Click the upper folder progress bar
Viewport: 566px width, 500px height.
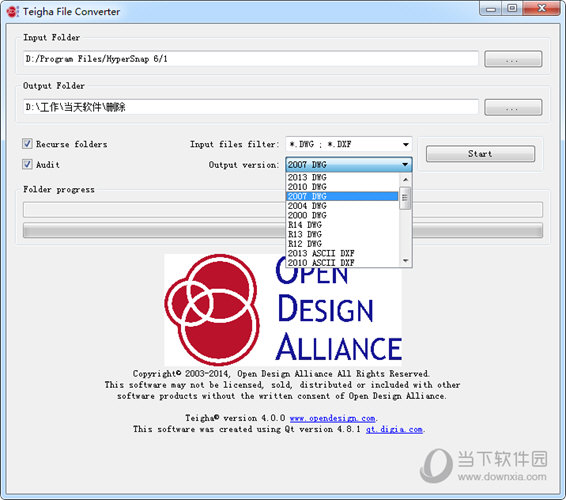click(x=283, y=209)
